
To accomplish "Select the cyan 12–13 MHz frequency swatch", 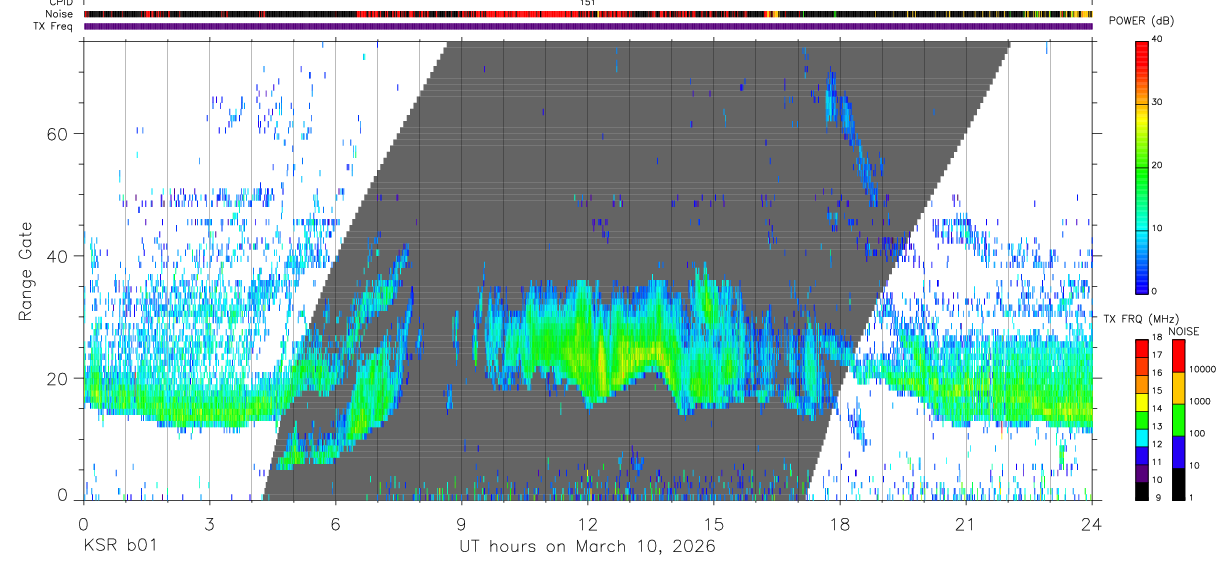I will tap(1142, 438).
